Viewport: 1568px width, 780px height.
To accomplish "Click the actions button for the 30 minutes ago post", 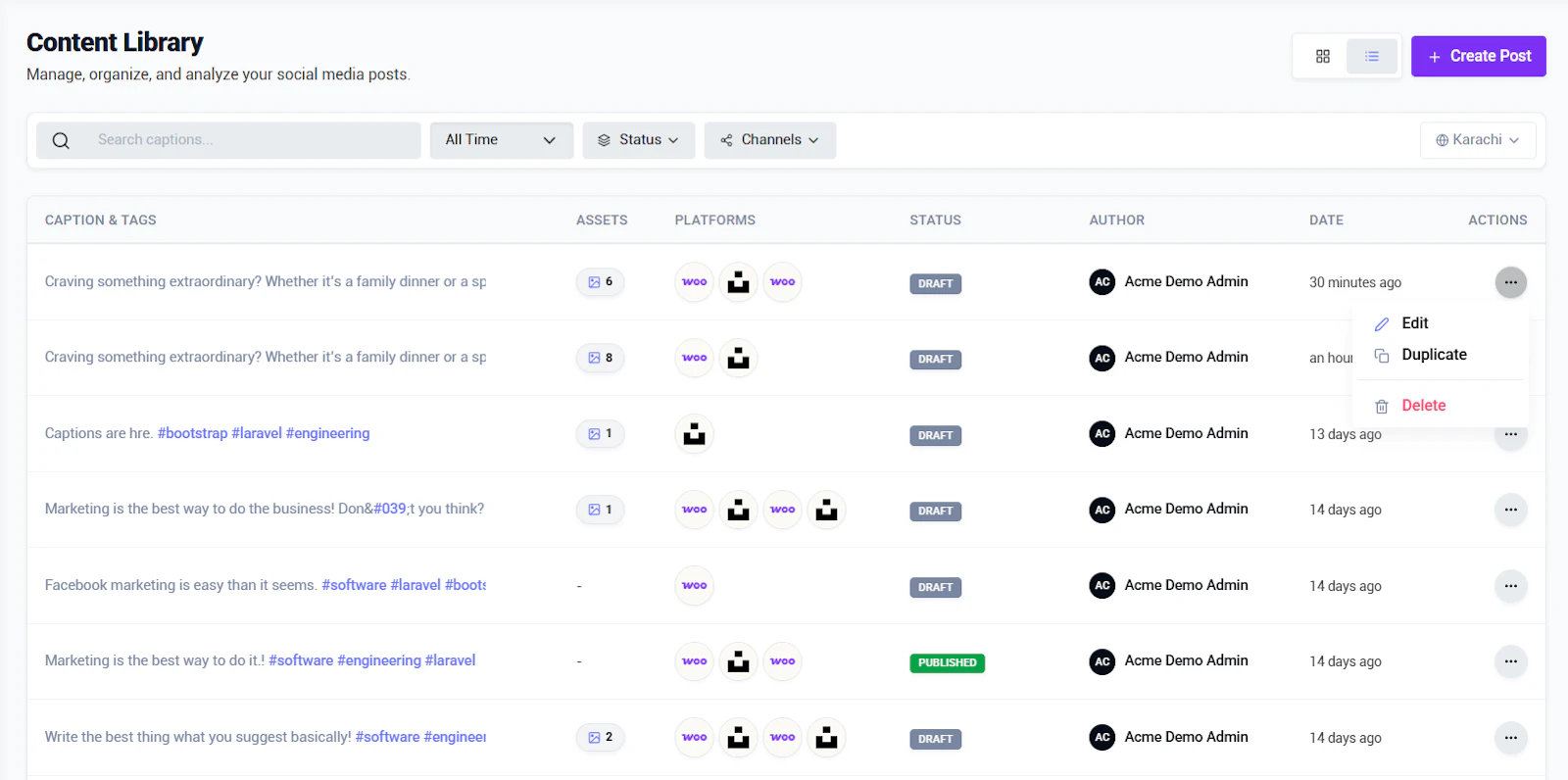I will tap(1510, 282).
